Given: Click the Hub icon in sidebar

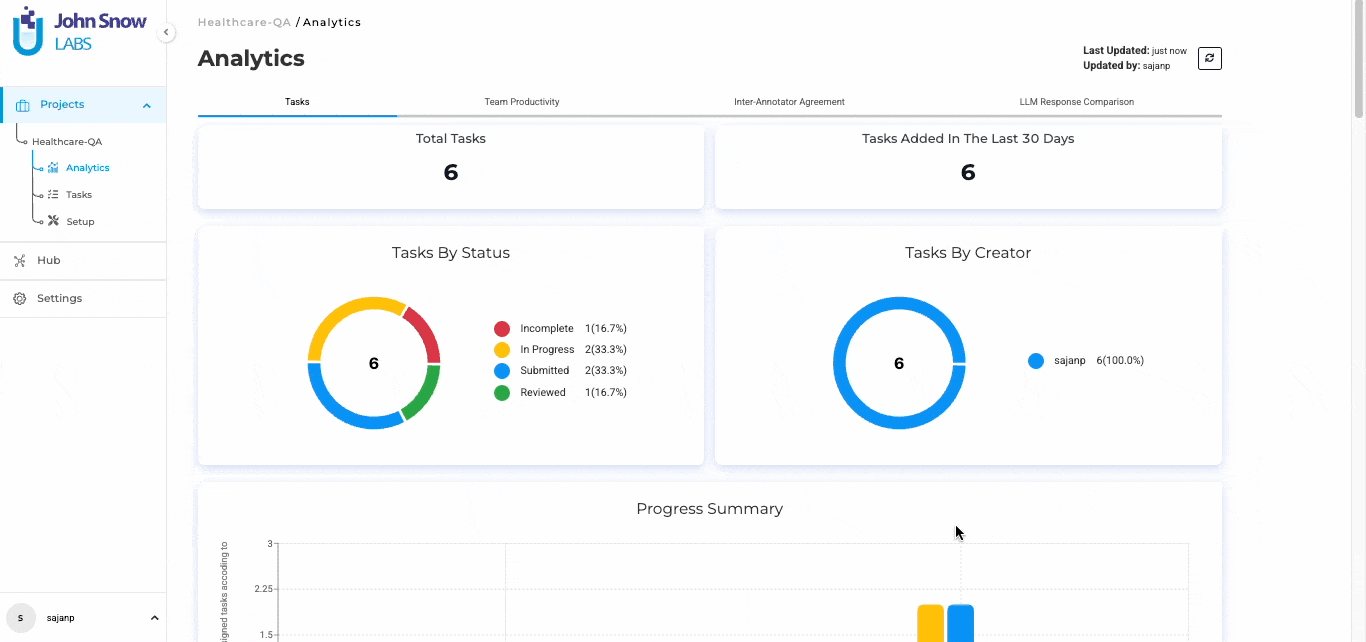Looking at the screenshot, I should click(x=19, y=261).
